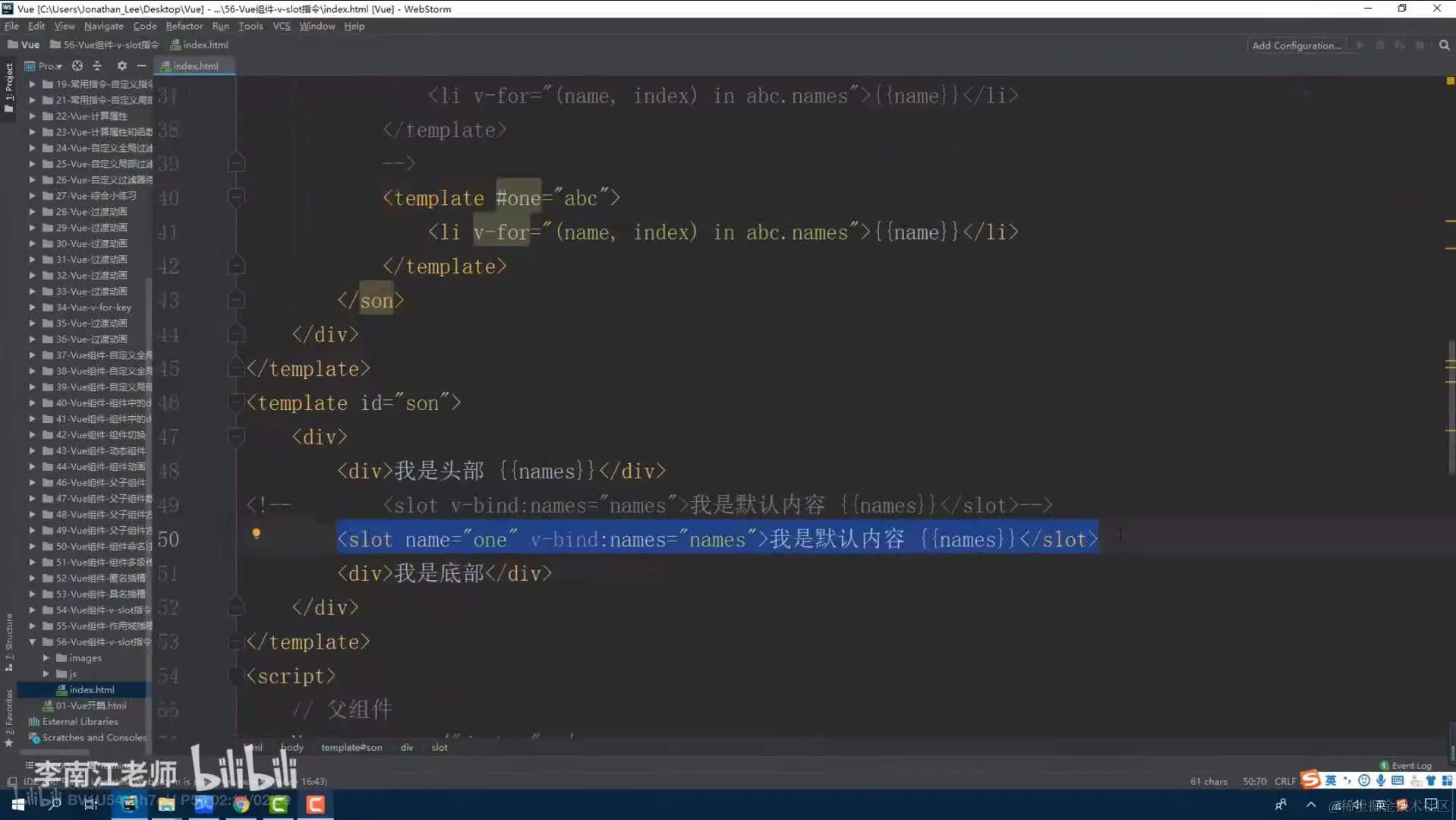Click the green Camtasia taskbar icon
This screenshot has width=1456, height=820.
(x=278, y=804)
